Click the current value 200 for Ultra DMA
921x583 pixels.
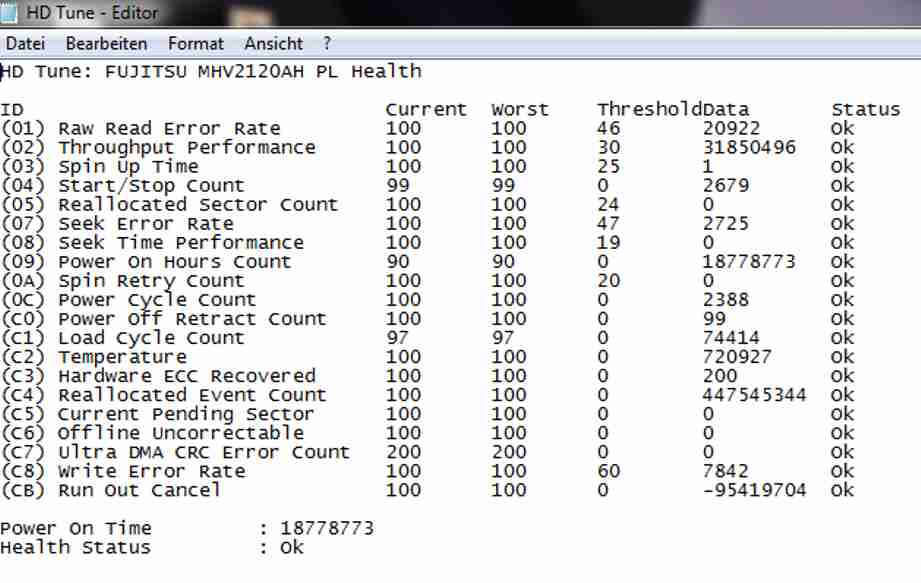(403, 452)
